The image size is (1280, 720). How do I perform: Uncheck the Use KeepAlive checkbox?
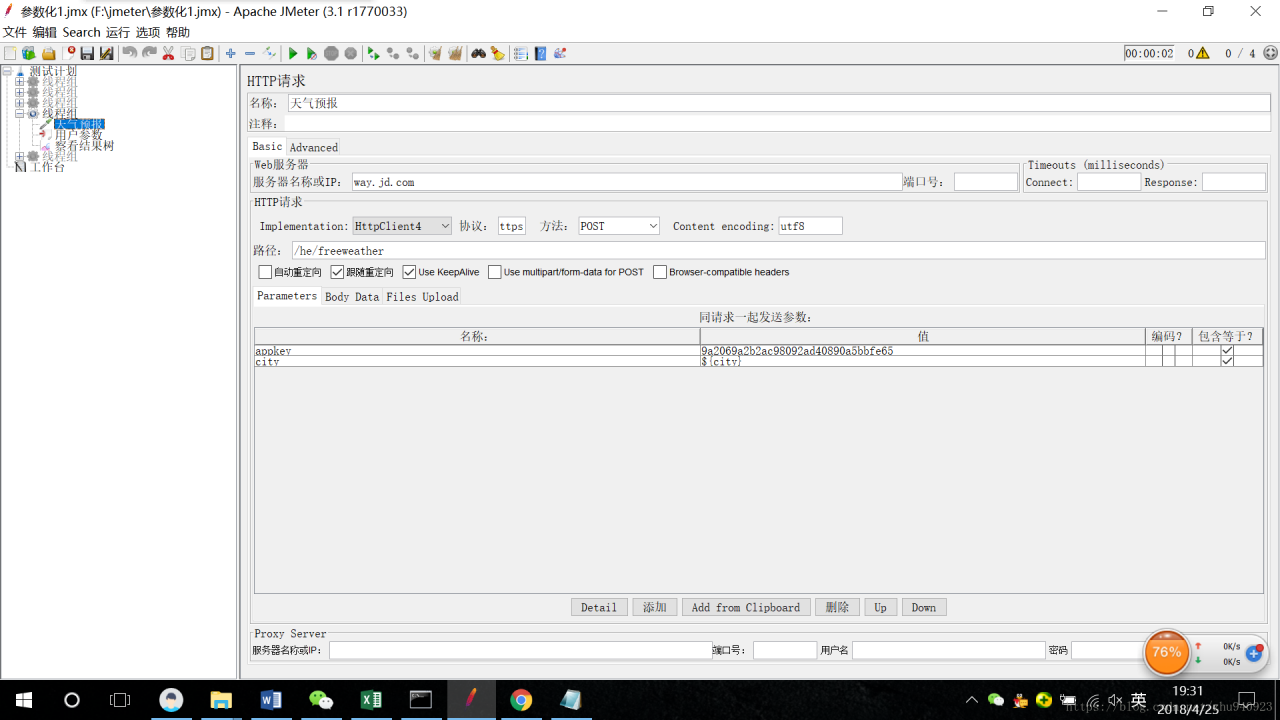pos(409,272)
